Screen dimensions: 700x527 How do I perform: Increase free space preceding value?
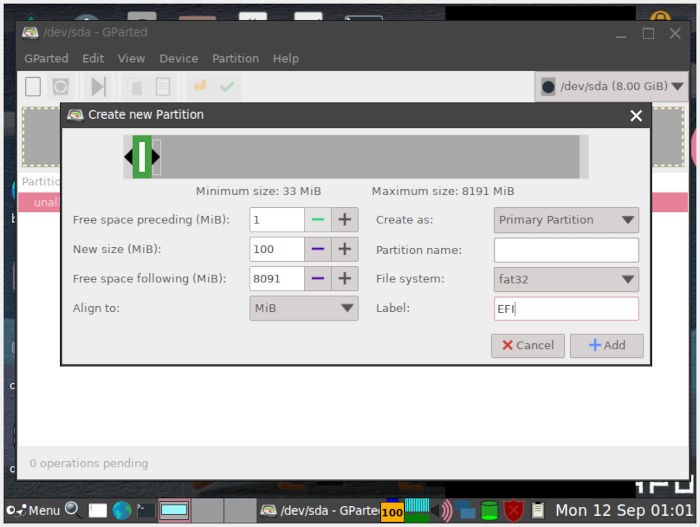click(x=344, y=219)
